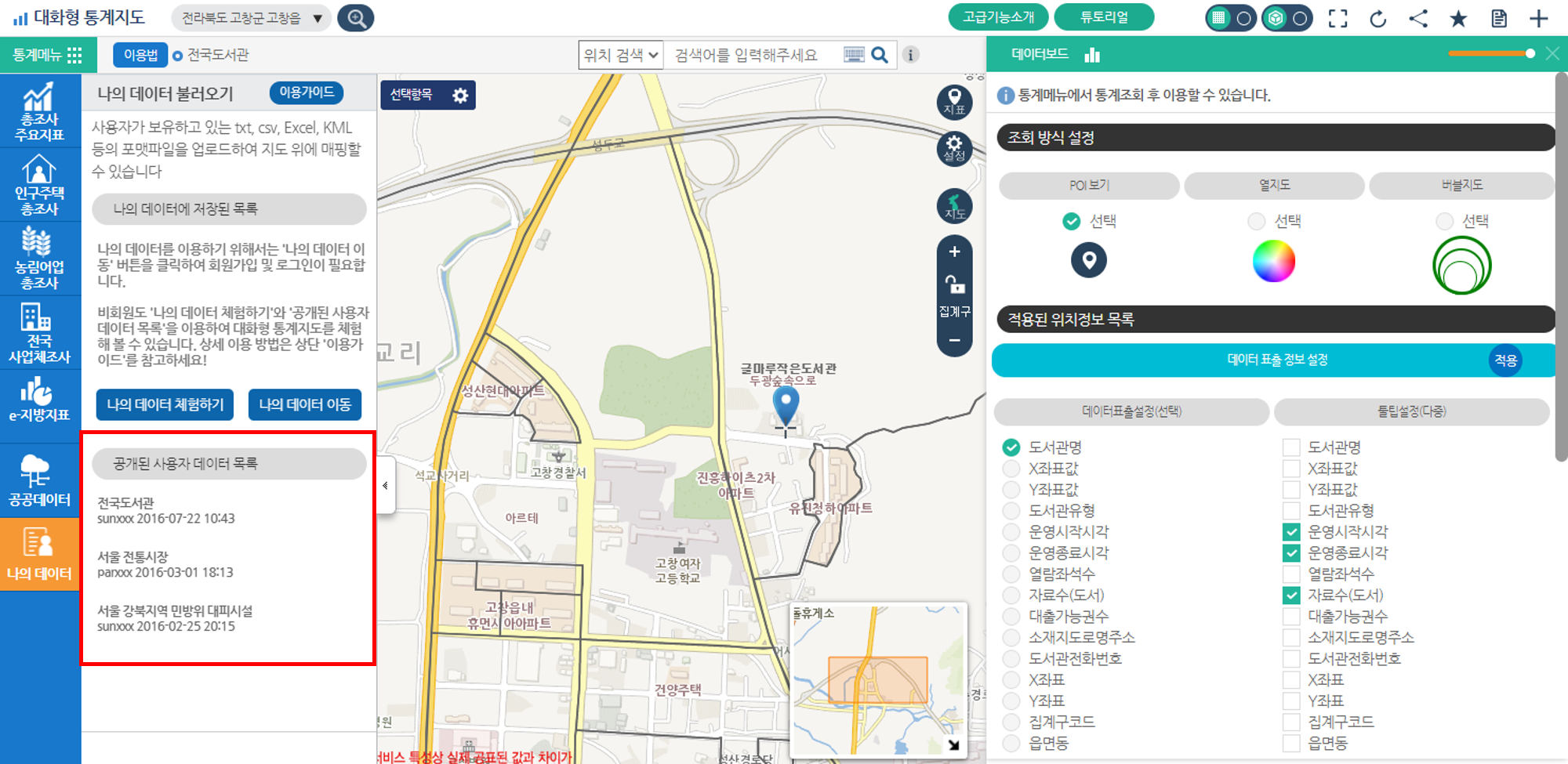Uncheck 운영시작시각 tooltip checkbox
Screen dimensions: 1568x764
click(1291, 532)
